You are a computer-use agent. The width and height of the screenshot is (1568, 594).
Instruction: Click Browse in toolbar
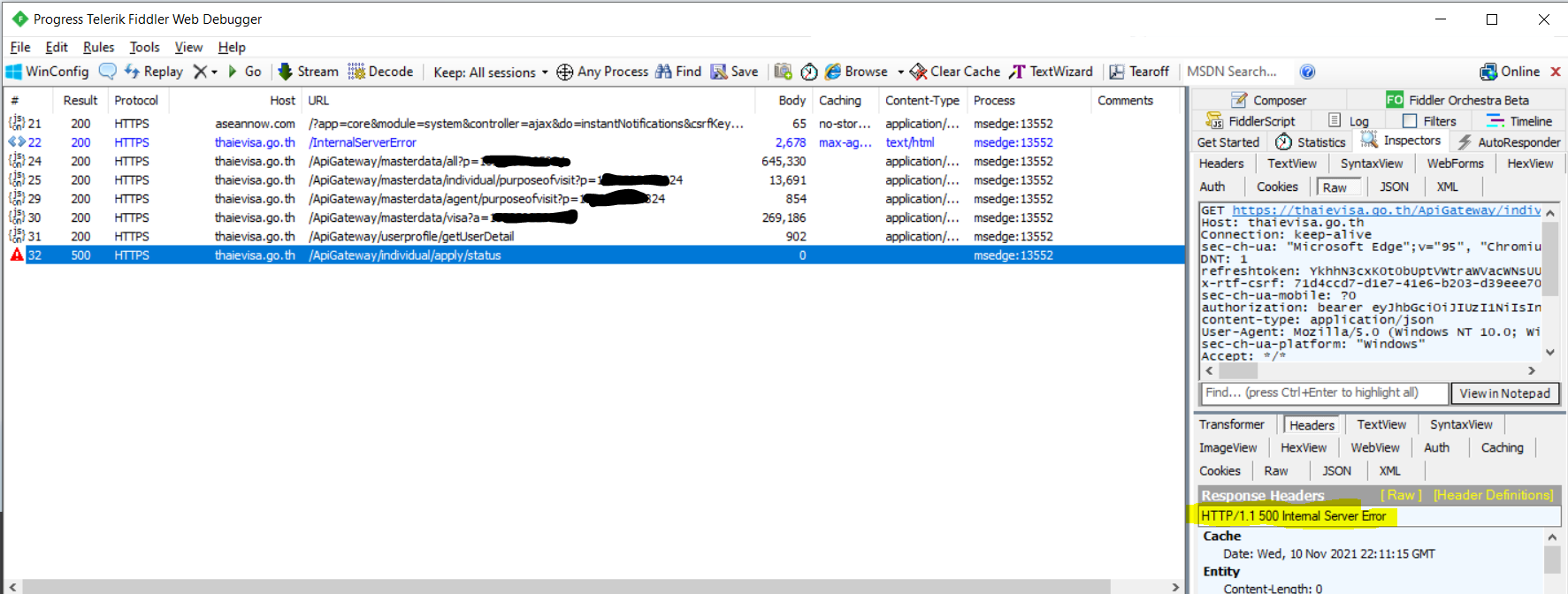856,72
